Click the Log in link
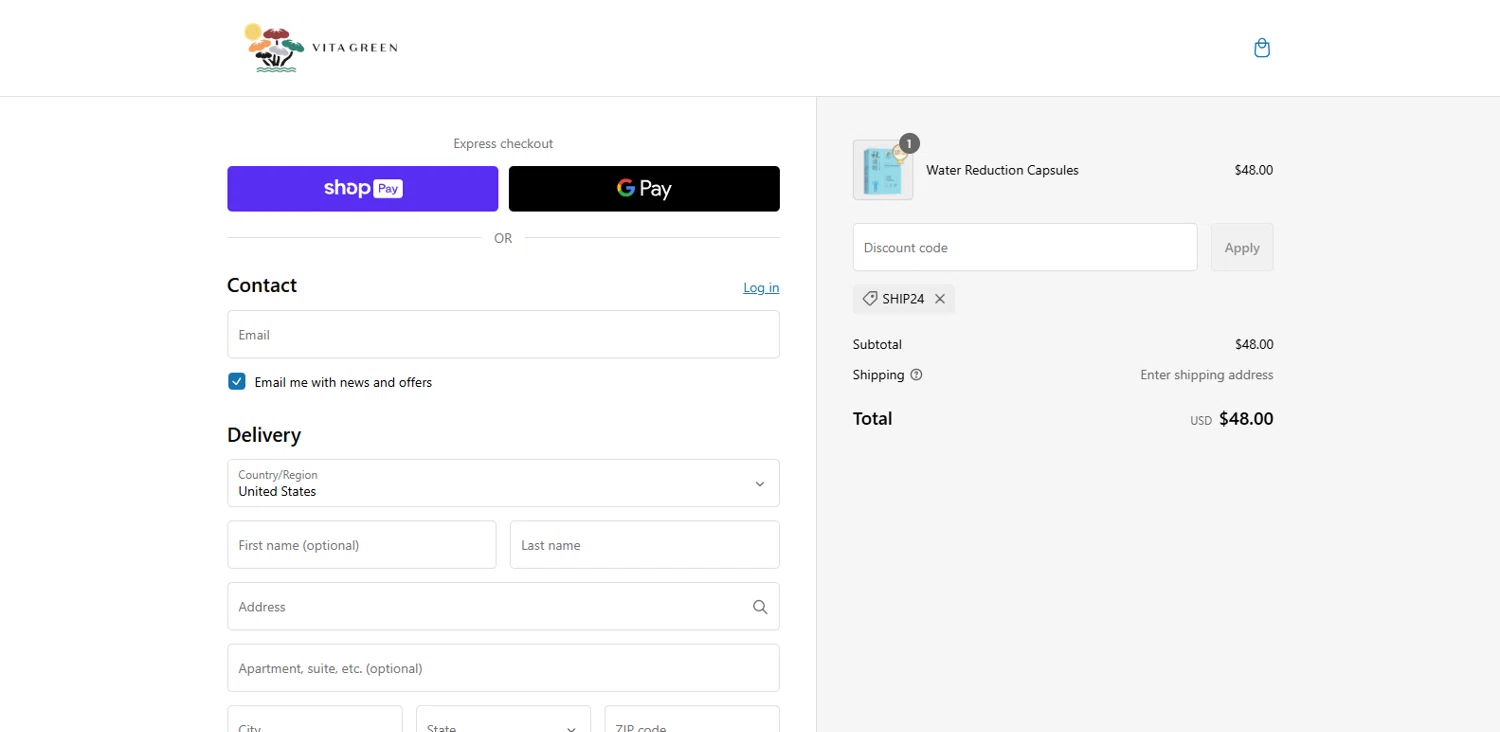Viewport: 1500px width, 732px height. point(761,288)
